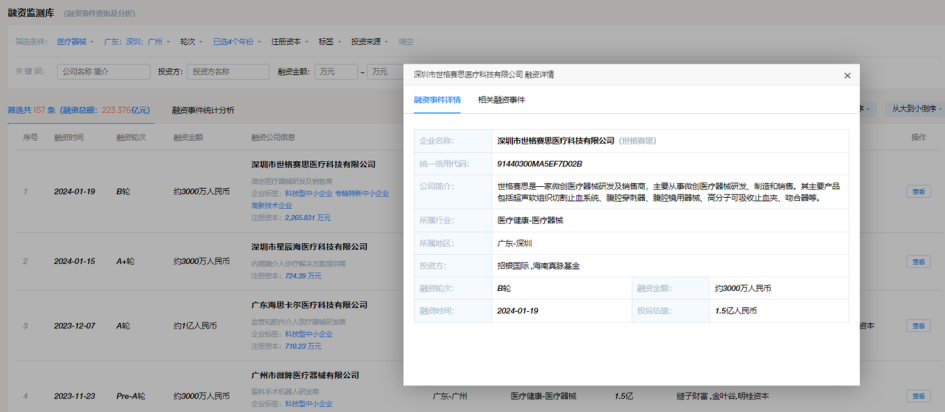Select the 融资事件详情 tab
Screen dimensions: 945x412
(437, 100)
